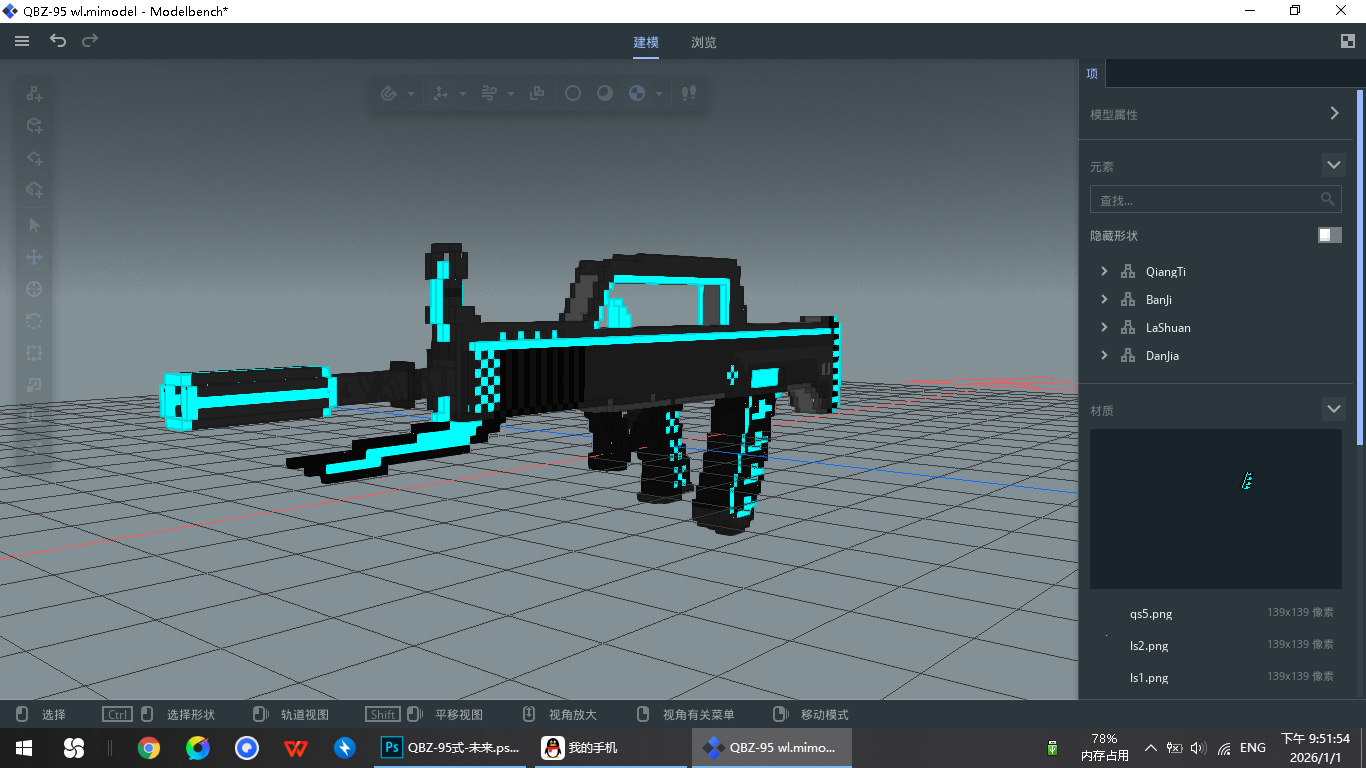Click the redo arrow
The width and height of the screenshot is (1366, 768).
click(90, 41)
